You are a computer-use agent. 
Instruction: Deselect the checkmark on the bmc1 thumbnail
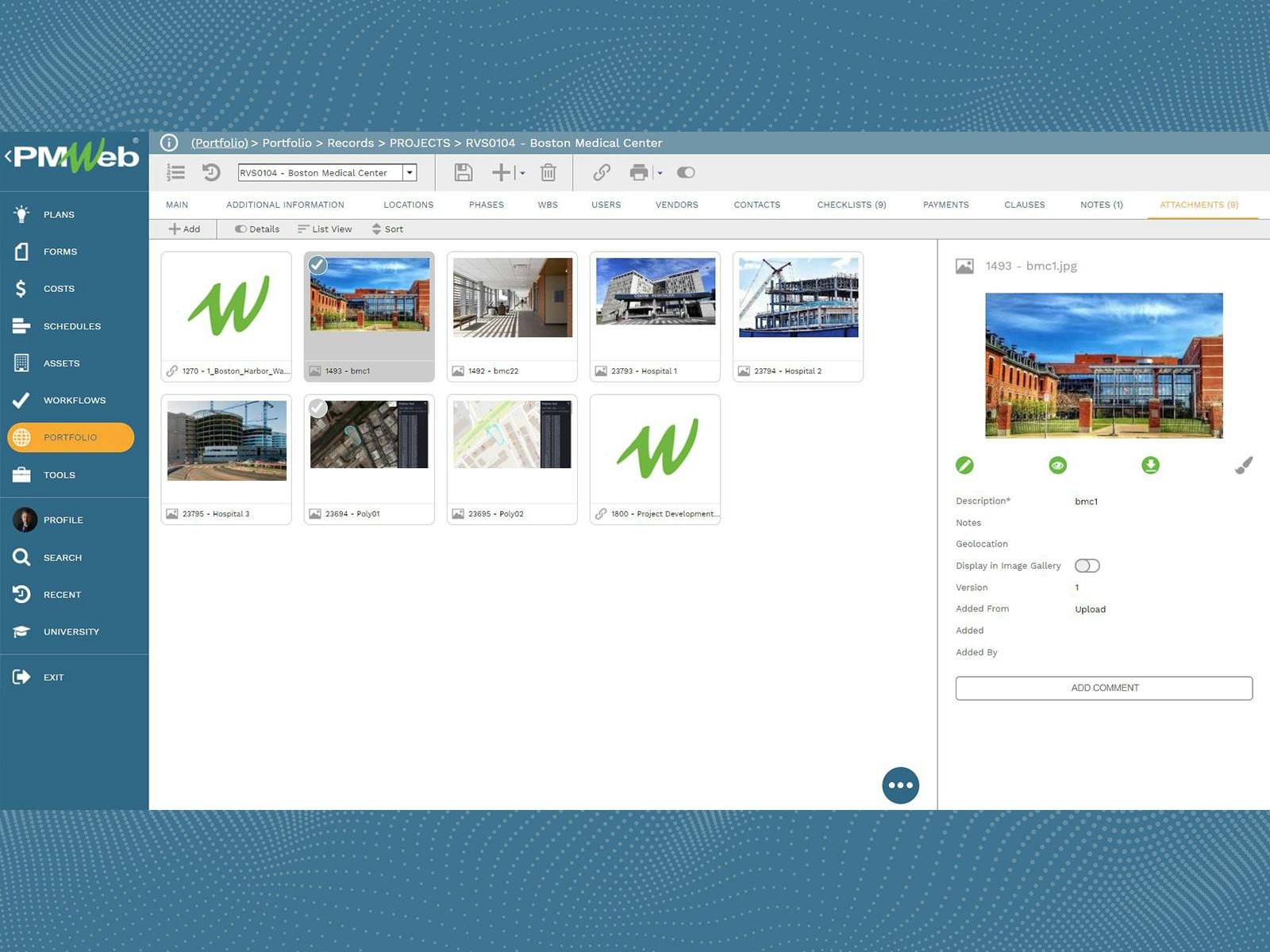(x=317, y=265)
